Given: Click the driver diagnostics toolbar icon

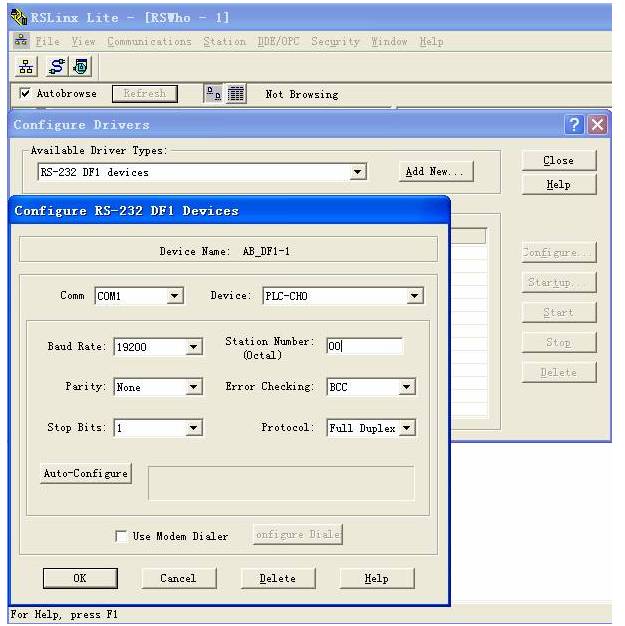Looking at the screenshot, I should 81,67.
